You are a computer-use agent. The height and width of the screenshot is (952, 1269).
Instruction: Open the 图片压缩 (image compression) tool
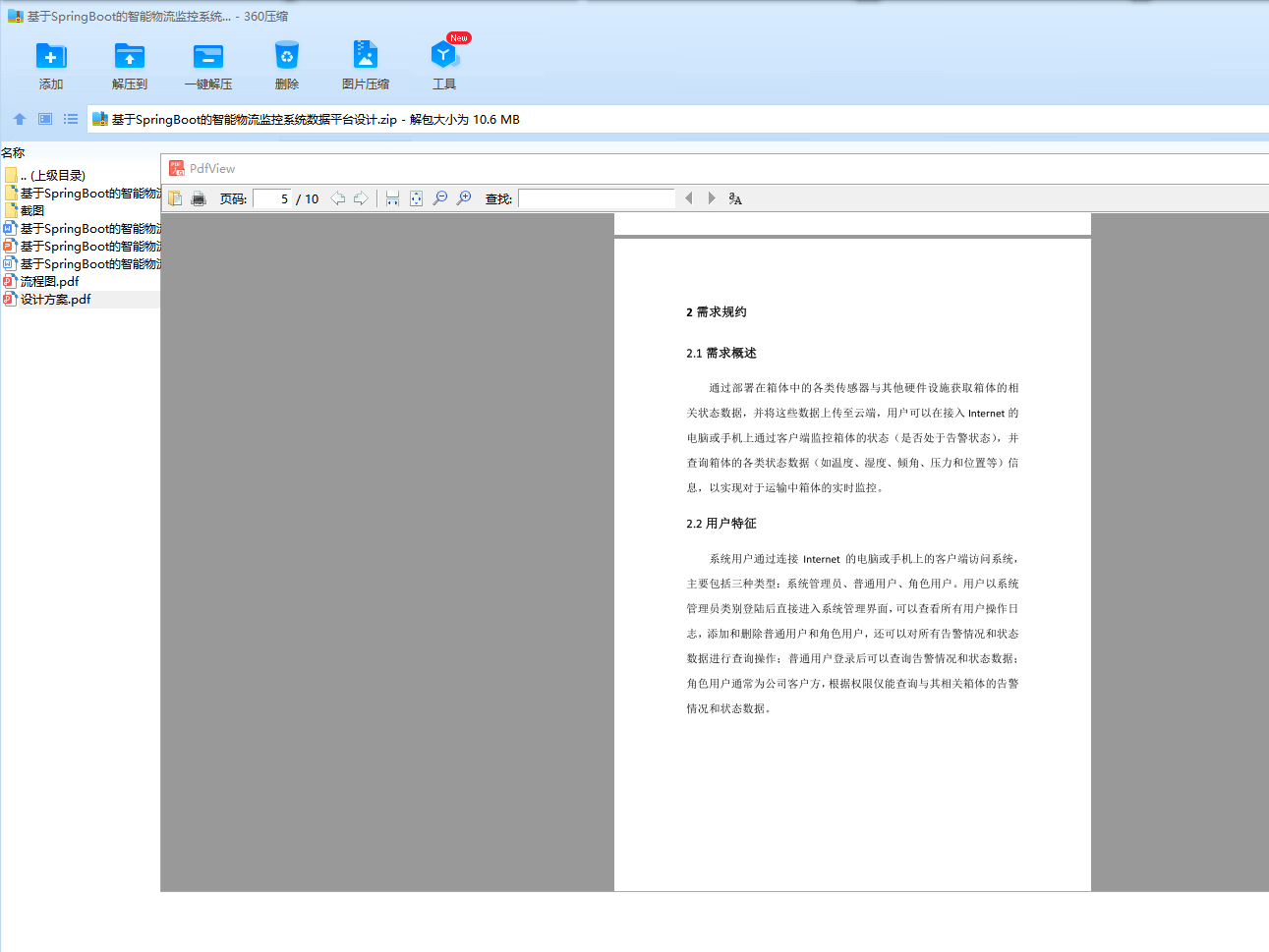[x=366, y=54]
